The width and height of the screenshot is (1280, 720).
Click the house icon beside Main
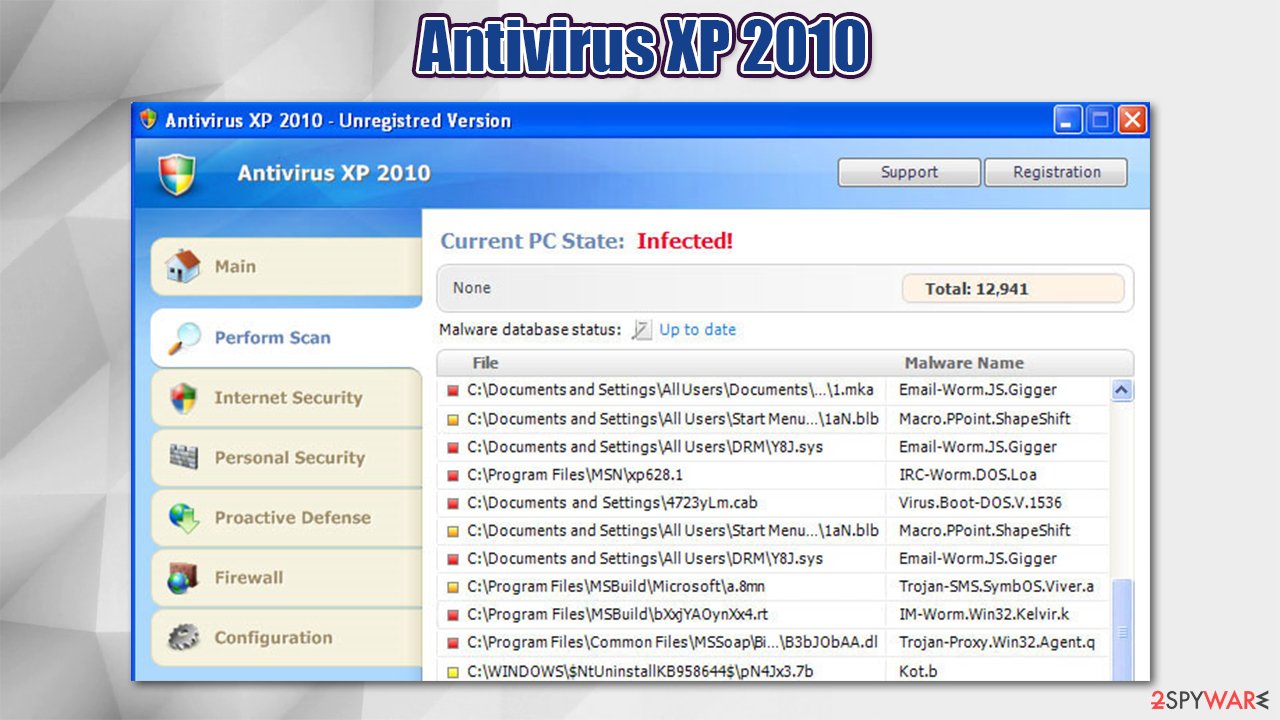[182, 267]
